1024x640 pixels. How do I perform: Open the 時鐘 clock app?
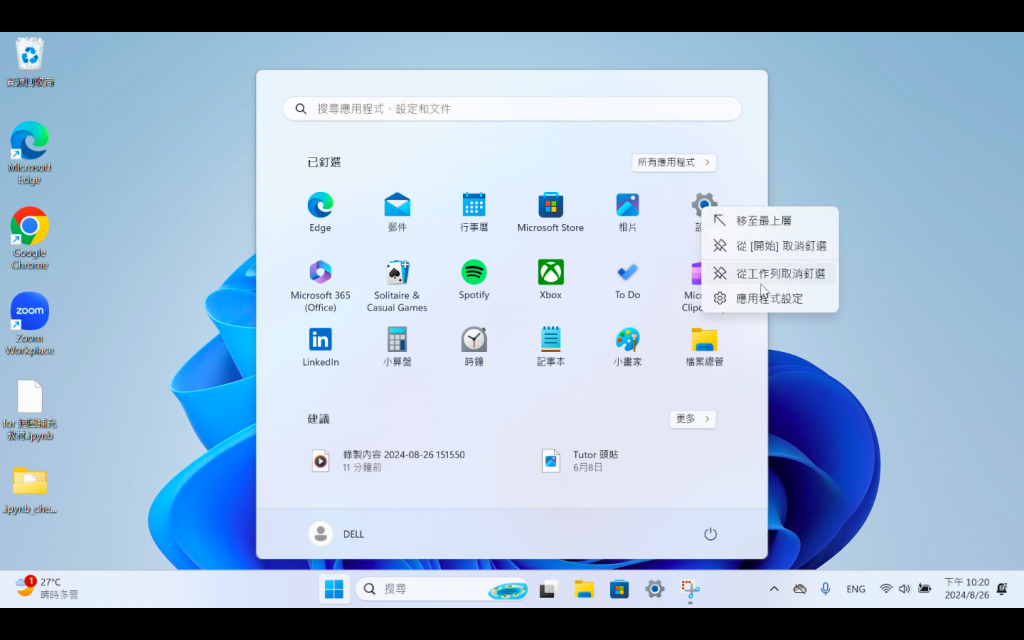473,347
